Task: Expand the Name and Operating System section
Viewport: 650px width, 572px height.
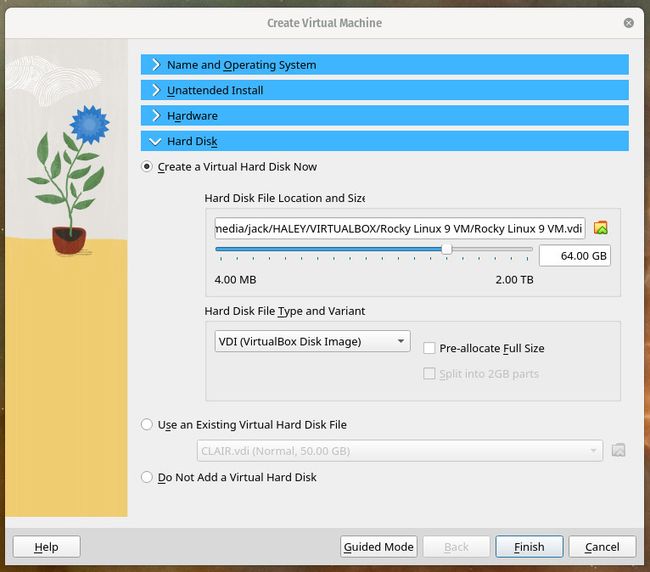Action: (x=384, y=65)
